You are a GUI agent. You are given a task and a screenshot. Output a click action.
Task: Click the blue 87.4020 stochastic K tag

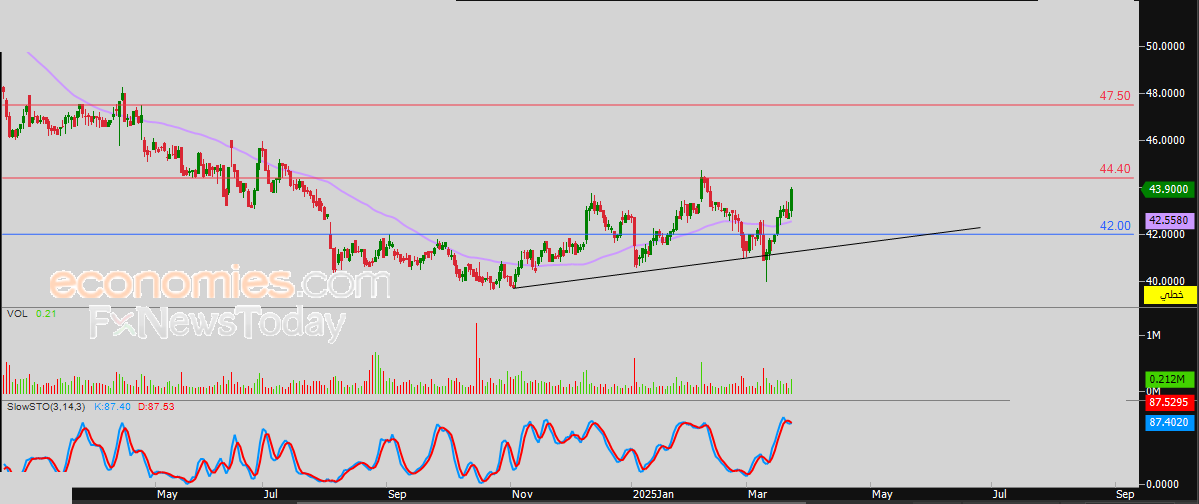coord(1168,421)
